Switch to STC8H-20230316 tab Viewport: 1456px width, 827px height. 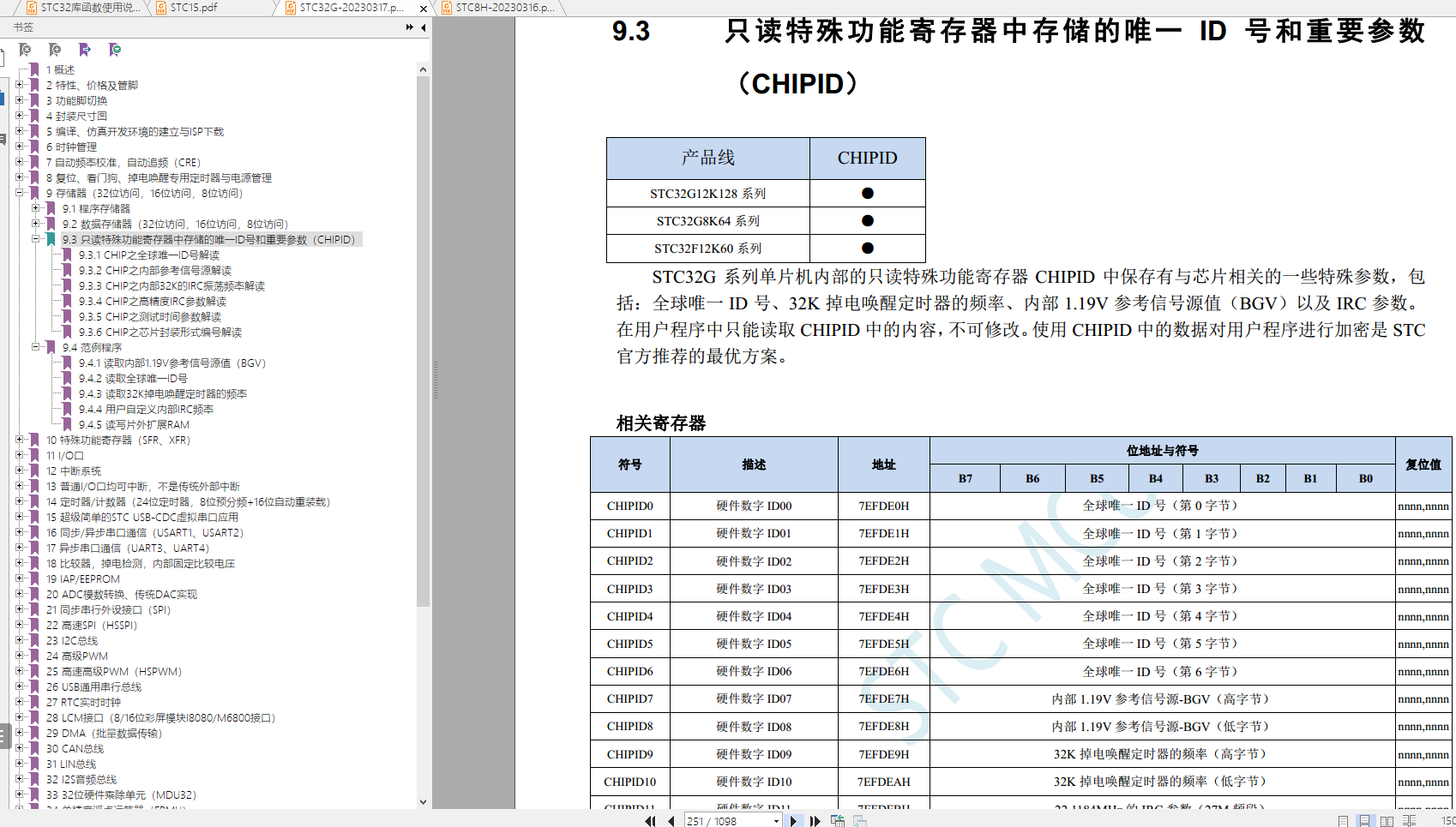click(504, 8)
